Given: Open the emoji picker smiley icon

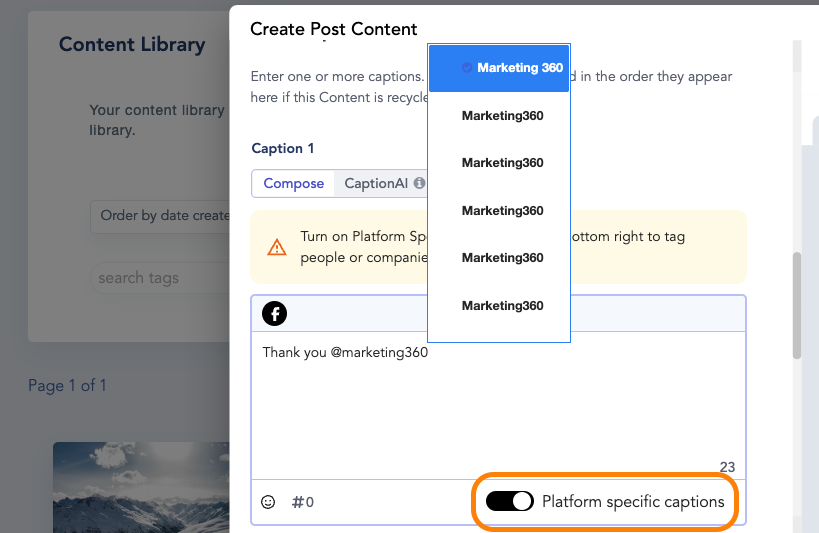Looking at the screenshot, I should [268, 502].
